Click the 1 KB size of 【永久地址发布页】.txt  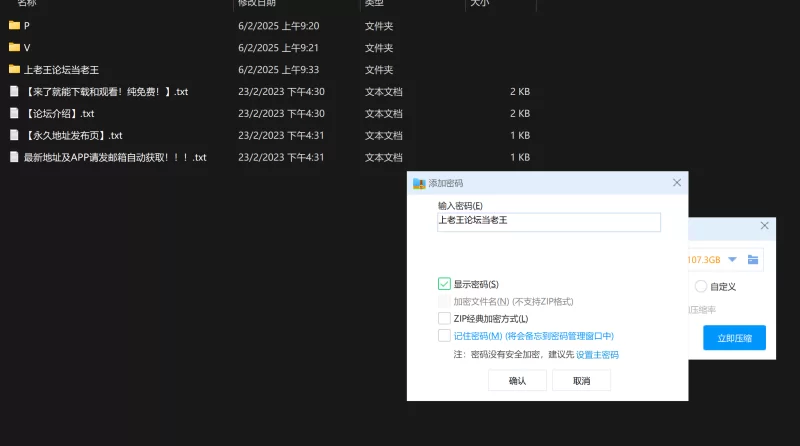tap(520, 135)
